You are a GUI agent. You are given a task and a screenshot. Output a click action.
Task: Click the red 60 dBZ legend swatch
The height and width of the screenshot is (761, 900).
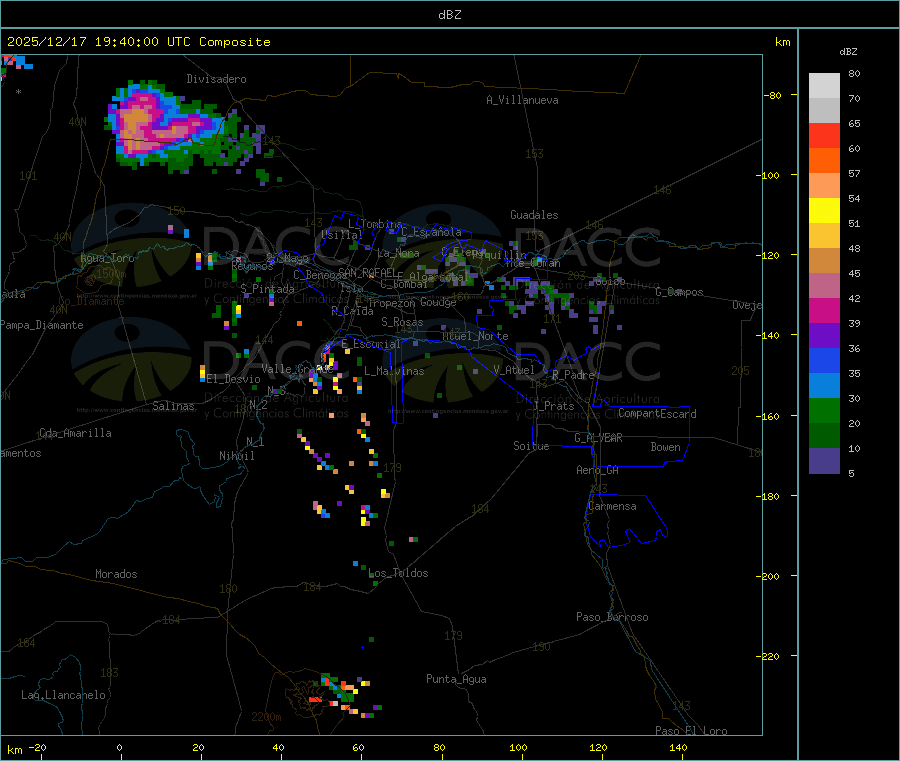(x=824, y=135)
